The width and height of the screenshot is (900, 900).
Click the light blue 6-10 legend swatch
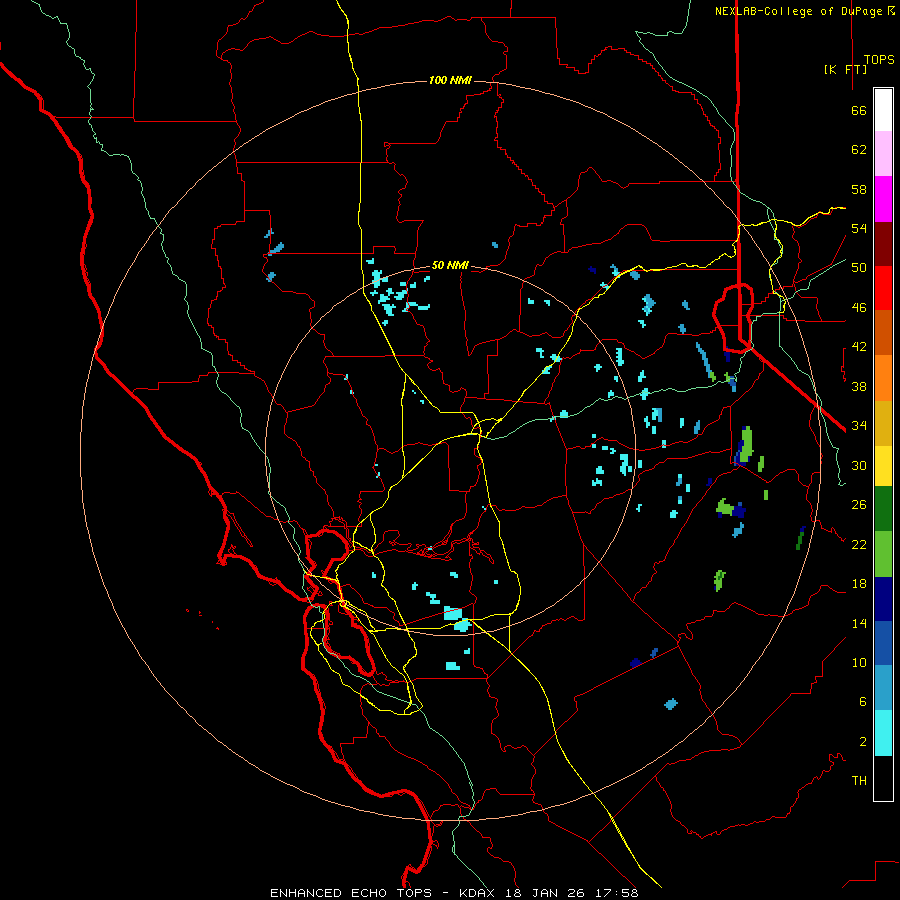(x=883, y=687)
